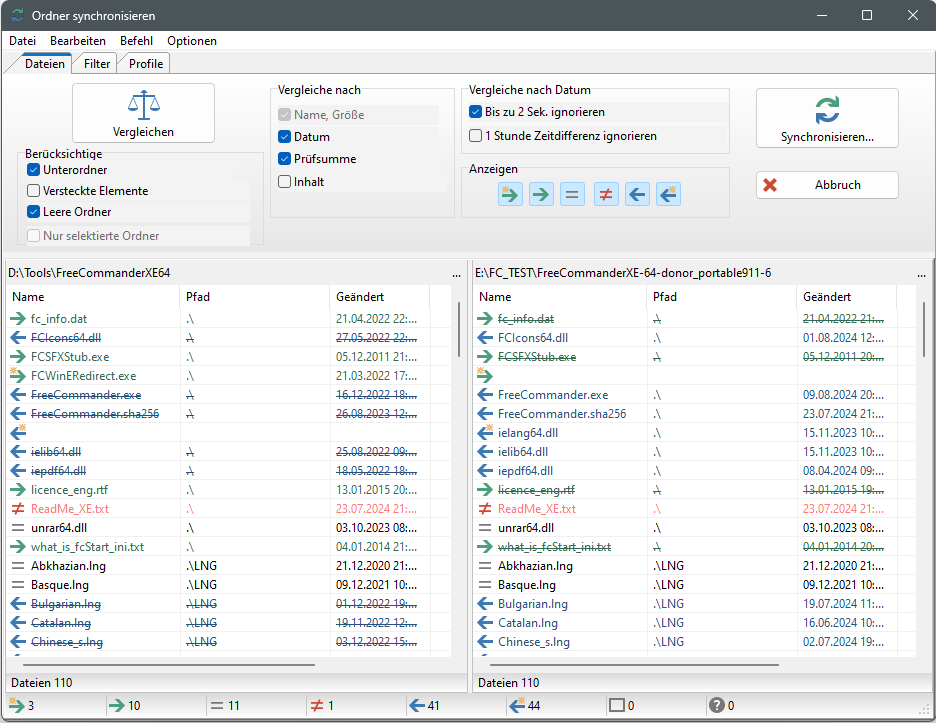Open the Bearbeiten menu
The image size is (936, 723).
click(x=78, y=41)
